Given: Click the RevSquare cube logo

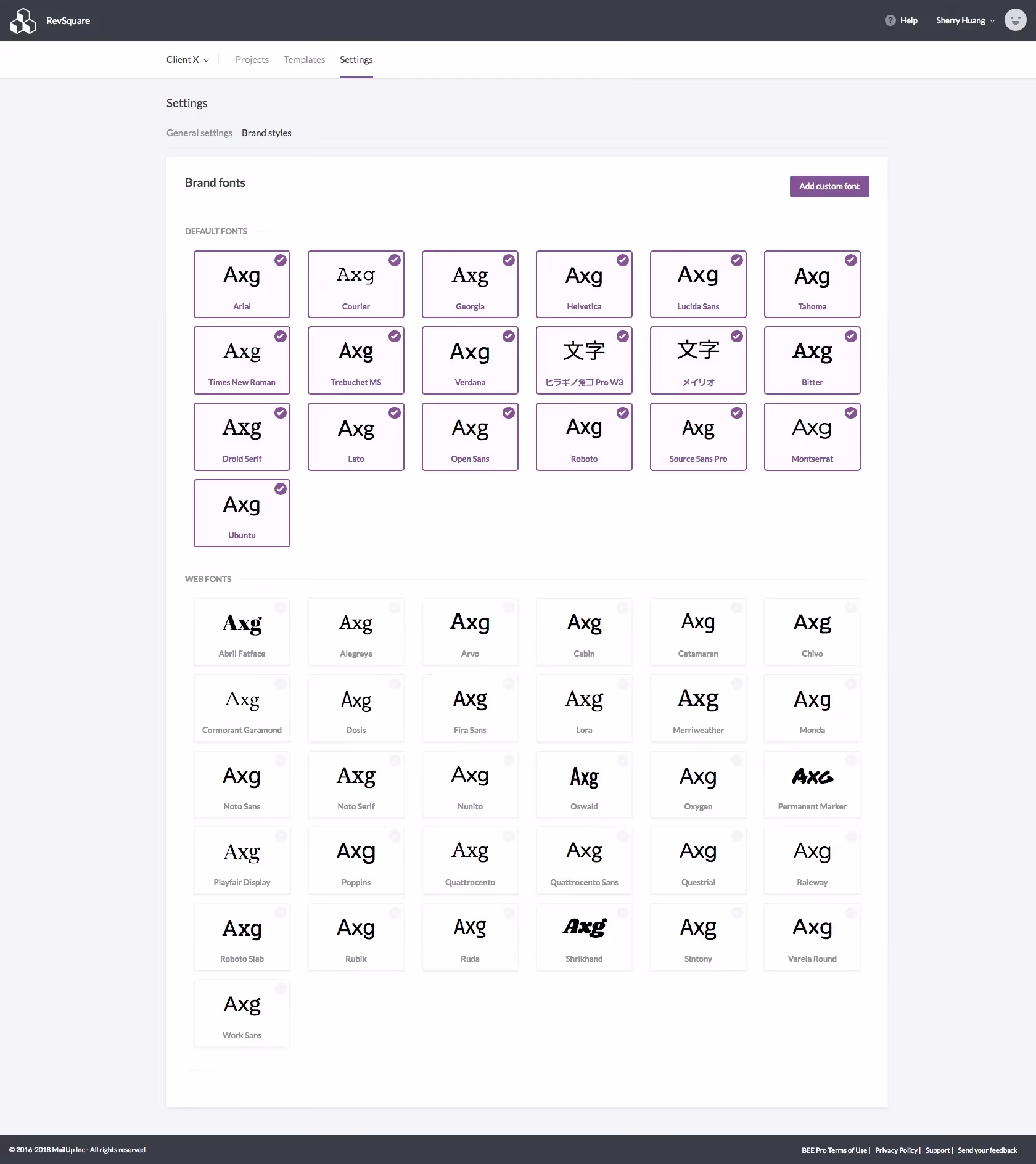Looking at the screenshot, I should tap(23, 20).
